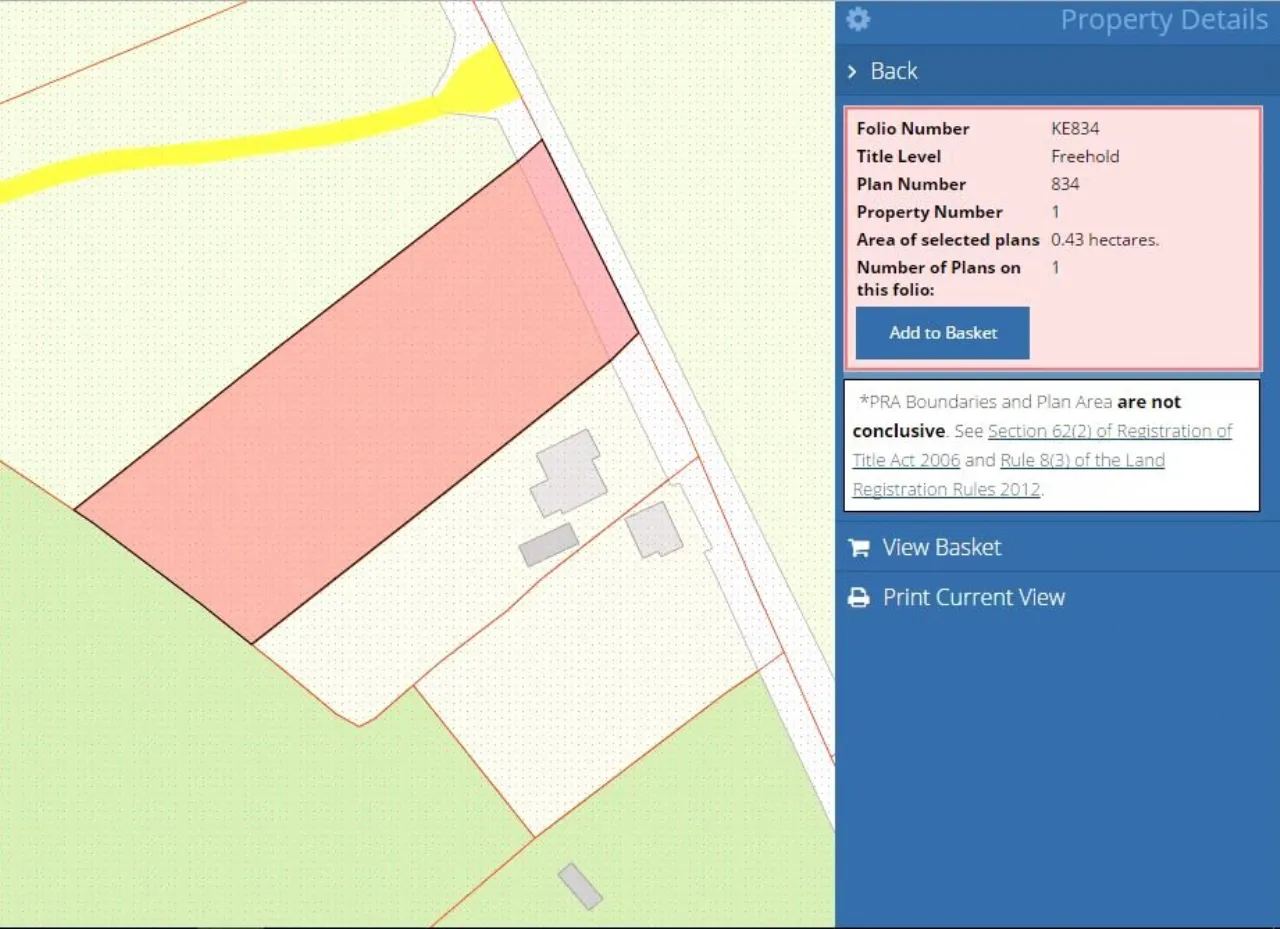The image size is (1280, 929).
Task: Click the 0.43 hectares area value
Action: coord(1104,240)
